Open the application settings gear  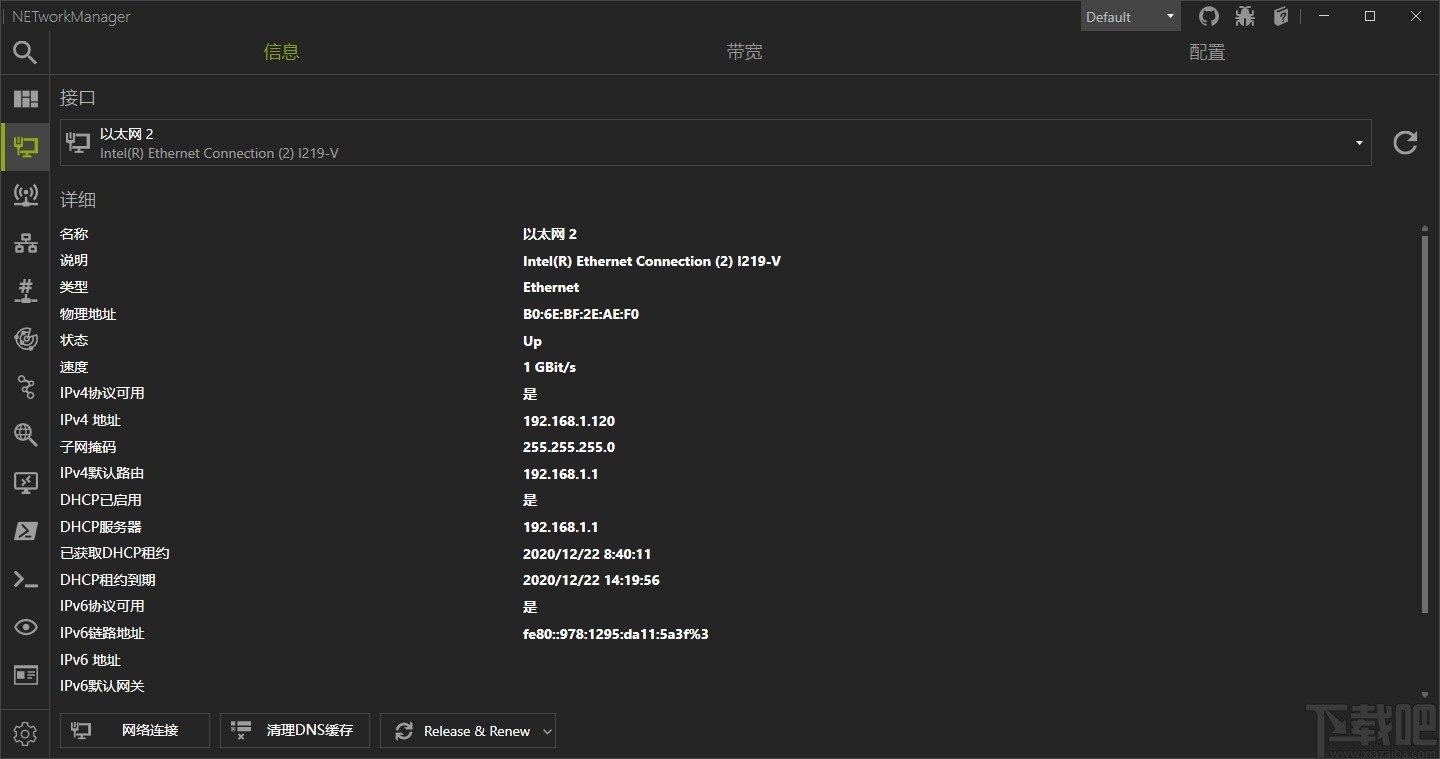pyautogui.click(x=25, y=733)
